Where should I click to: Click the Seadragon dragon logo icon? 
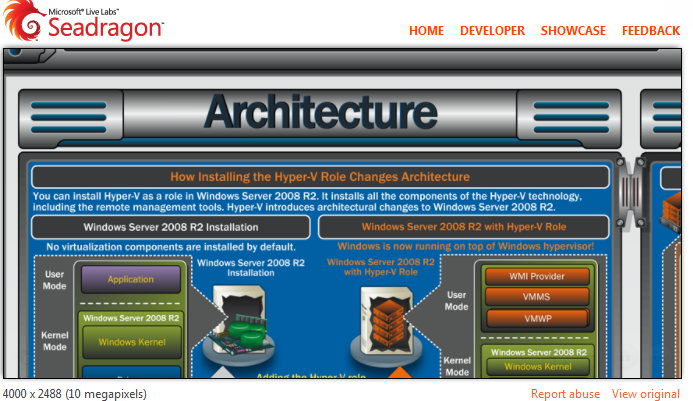pyautogui.click(x=23, y=20)
